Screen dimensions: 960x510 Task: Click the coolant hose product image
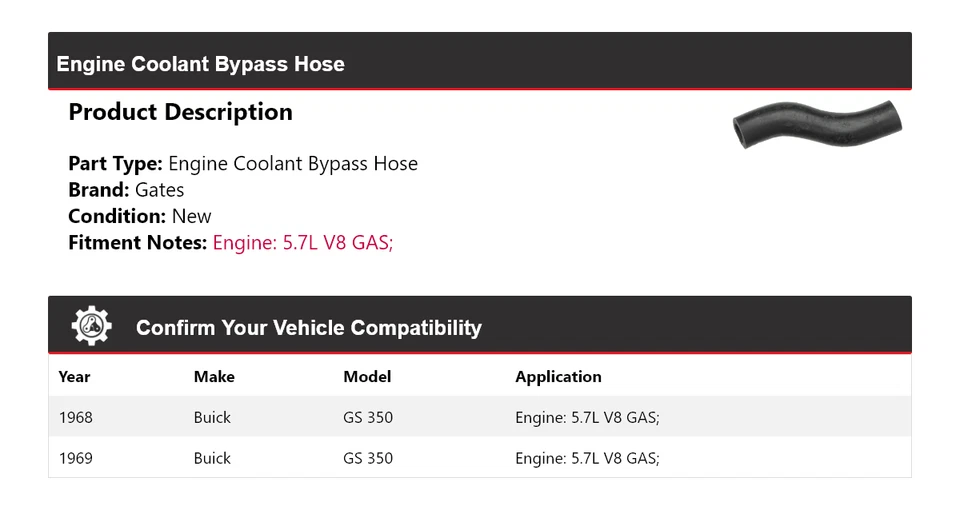point(817,125)
